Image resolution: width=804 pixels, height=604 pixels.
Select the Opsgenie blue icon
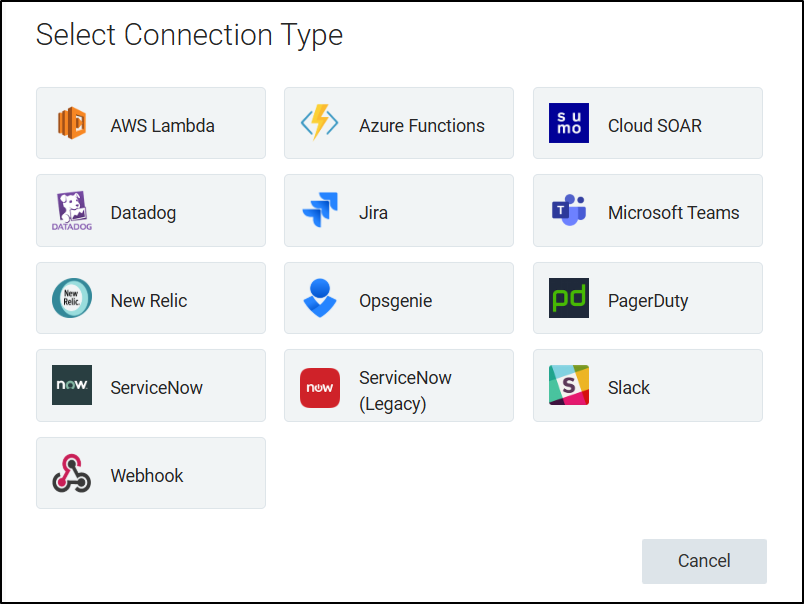point(320,298)
